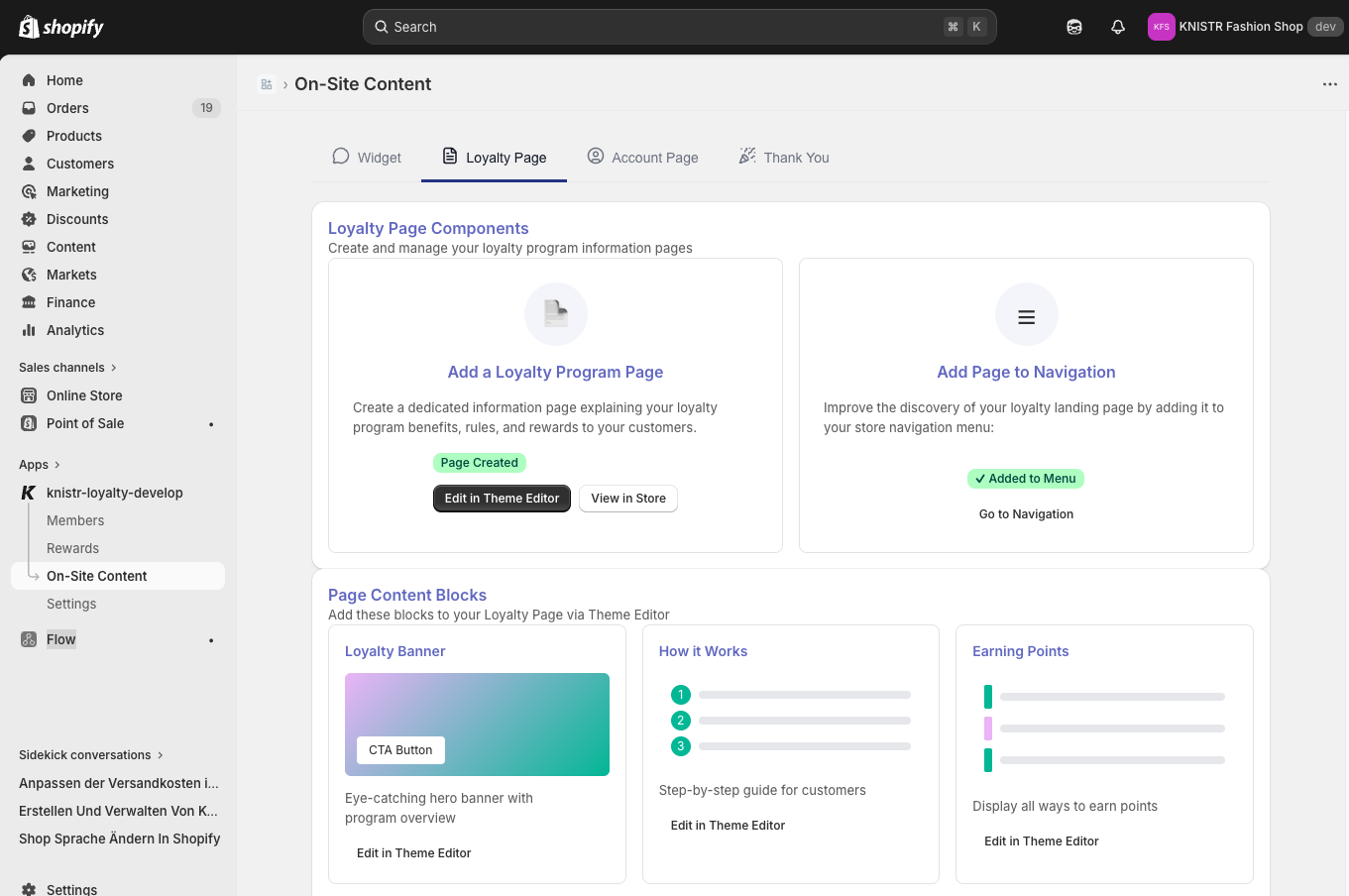This screenshot has height=896, width=1349.
Task: Click the CTA Button preview
Action: pos(400,750)
